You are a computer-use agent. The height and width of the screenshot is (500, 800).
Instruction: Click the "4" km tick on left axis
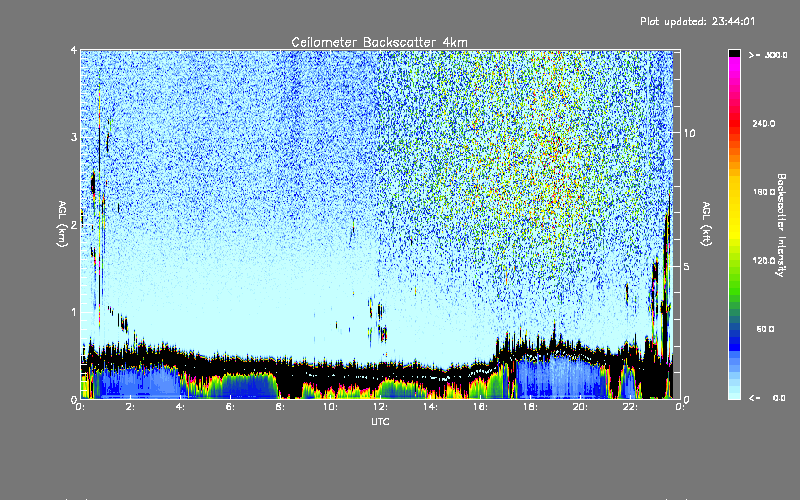(x=74, y=50)
